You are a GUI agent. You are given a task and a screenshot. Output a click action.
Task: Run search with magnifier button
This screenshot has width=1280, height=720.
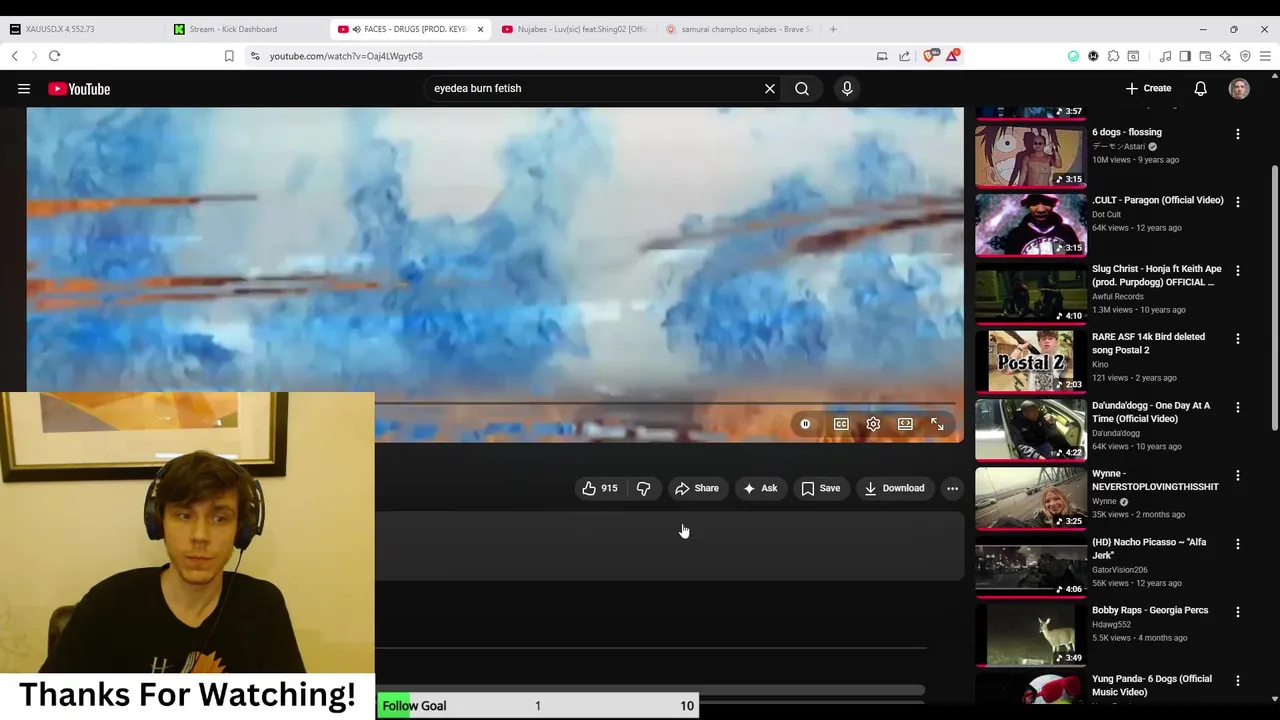[x=802, y=89]
